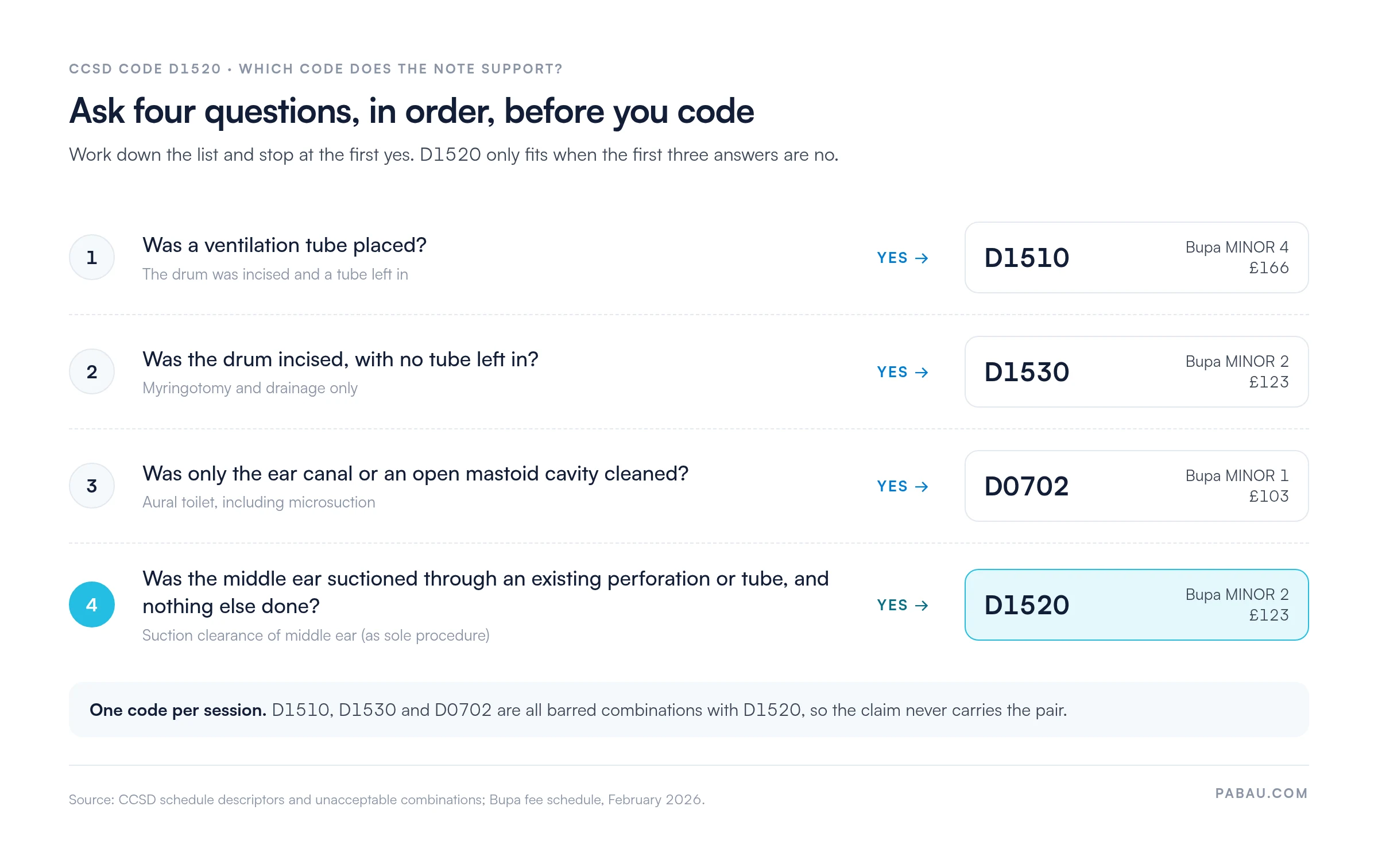Click the 'Ask four questions' main heading
This screenshot has width=1378, height=868.
click(412, 111)
